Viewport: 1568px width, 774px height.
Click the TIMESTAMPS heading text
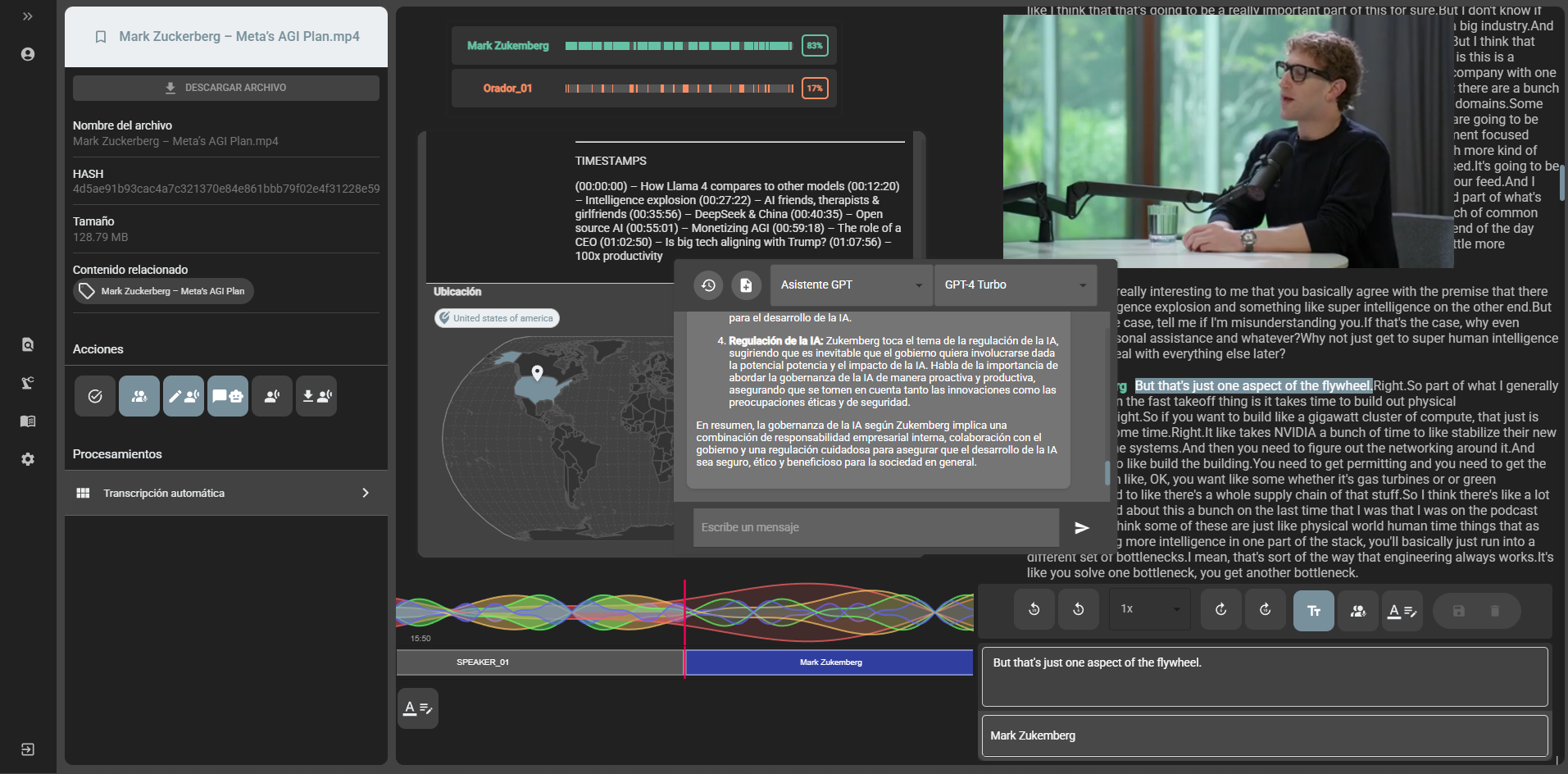611,161
